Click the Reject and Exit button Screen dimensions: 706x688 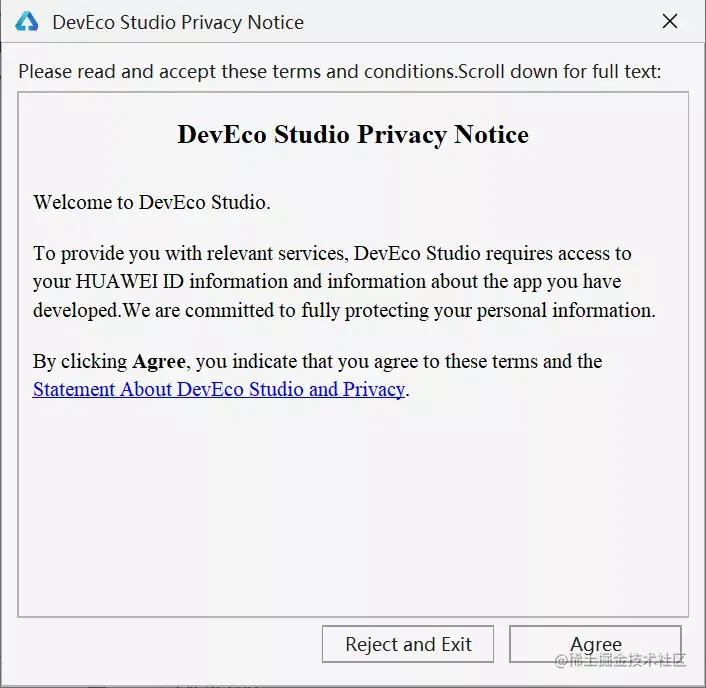coord(408,644)
